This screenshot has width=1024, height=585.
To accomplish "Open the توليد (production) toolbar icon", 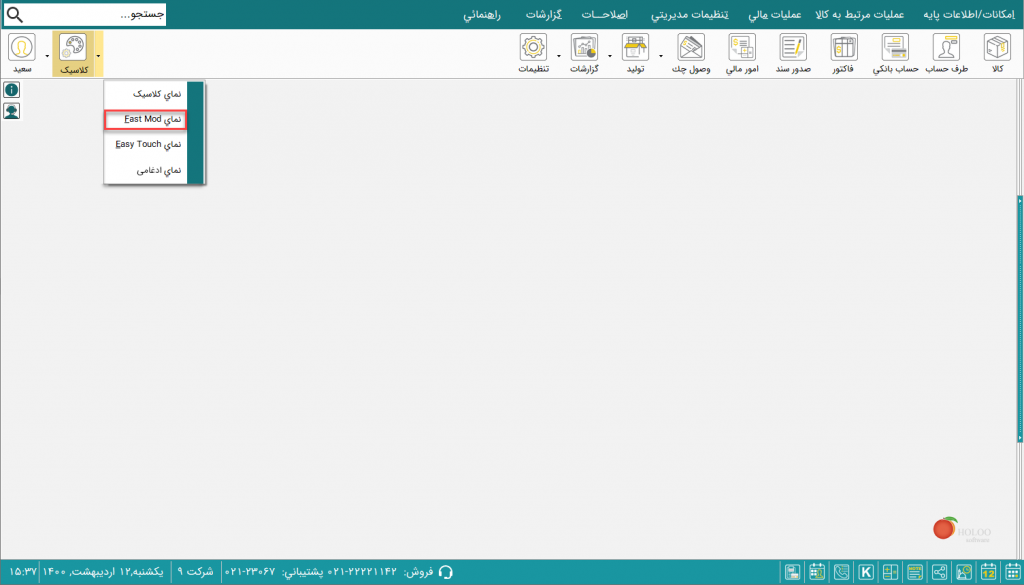I will (x=635, y=48).
